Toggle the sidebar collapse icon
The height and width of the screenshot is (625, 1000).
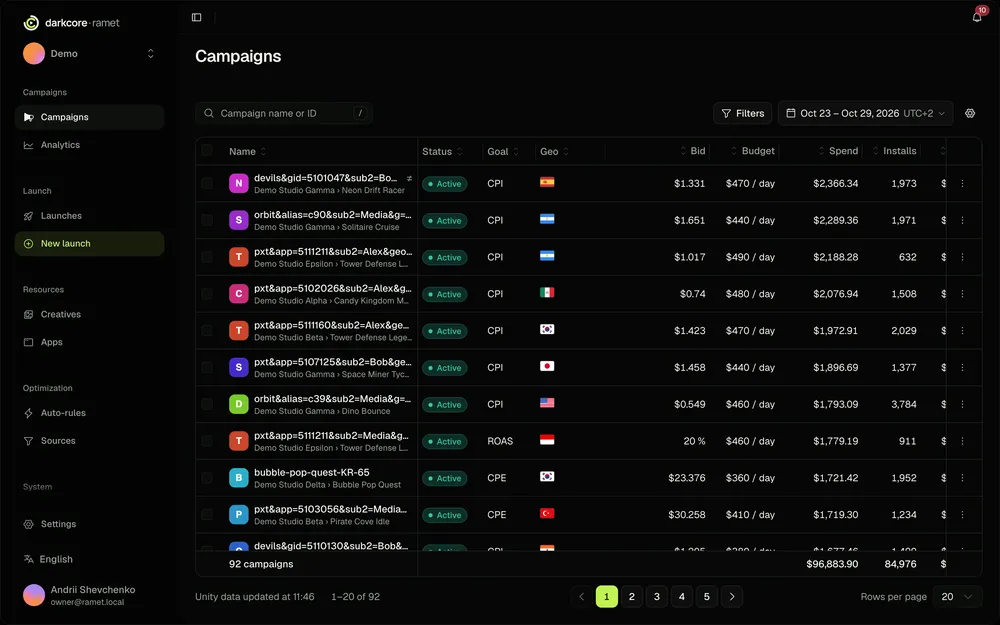click(196, 17)
